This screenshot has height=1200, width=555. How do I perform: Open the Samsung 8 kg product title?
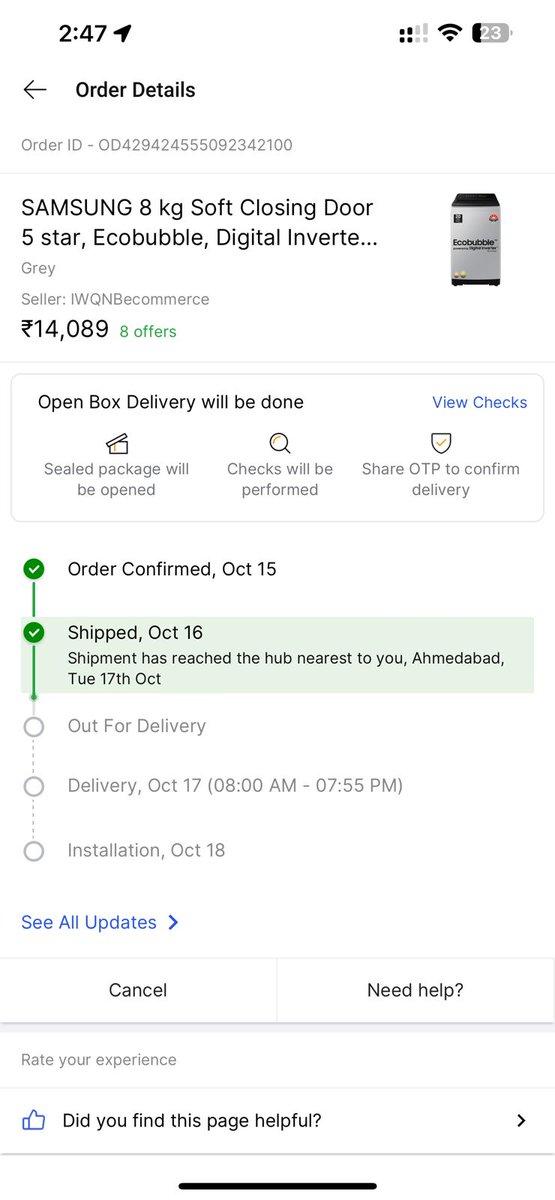(199, 223)
